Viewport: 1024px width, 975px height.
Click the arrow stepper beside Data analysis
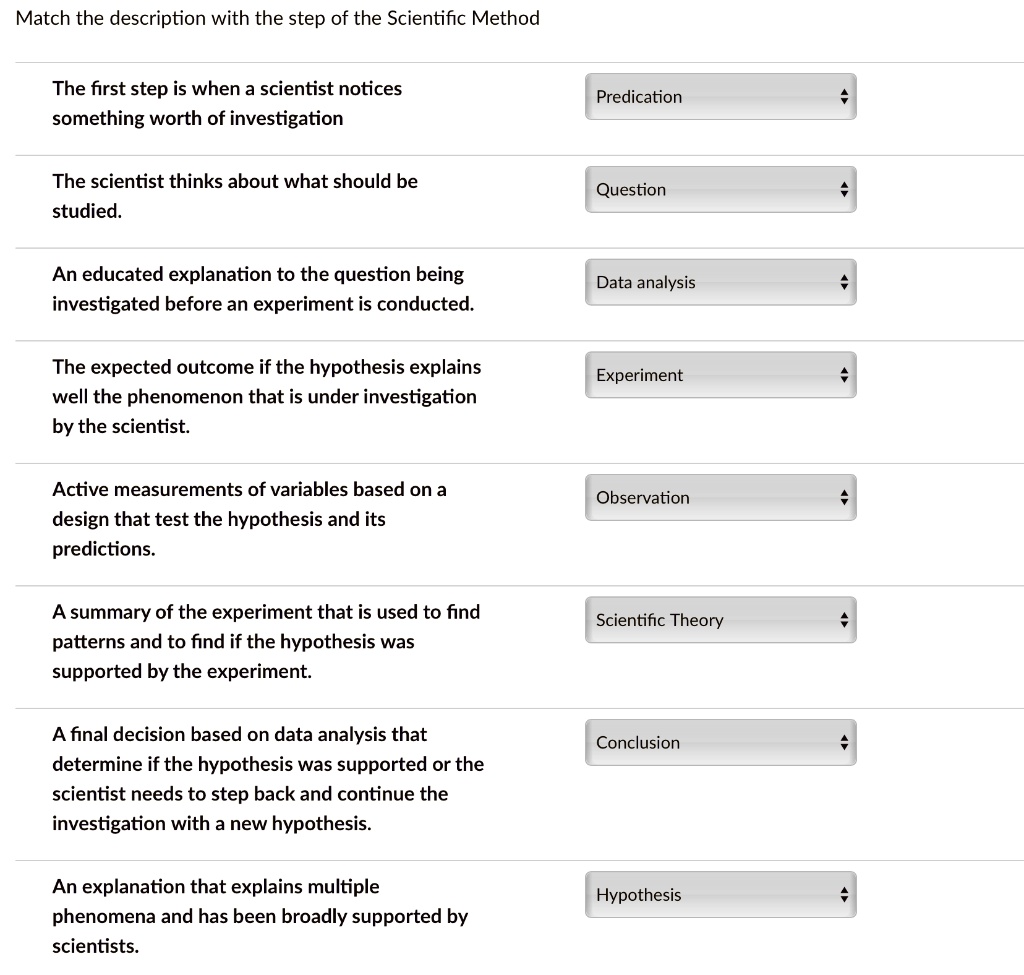pos(845,282)
